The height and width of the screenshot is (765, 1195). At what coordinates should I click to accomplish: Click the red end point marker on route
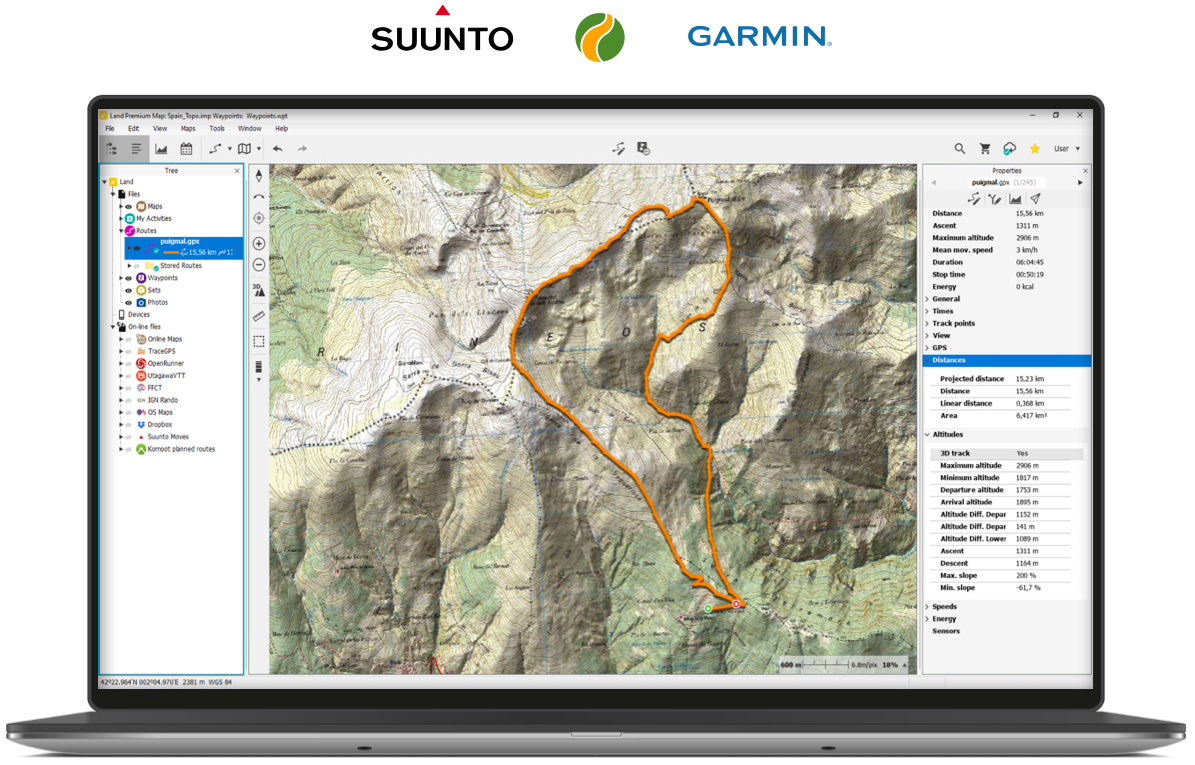[736, 604]
